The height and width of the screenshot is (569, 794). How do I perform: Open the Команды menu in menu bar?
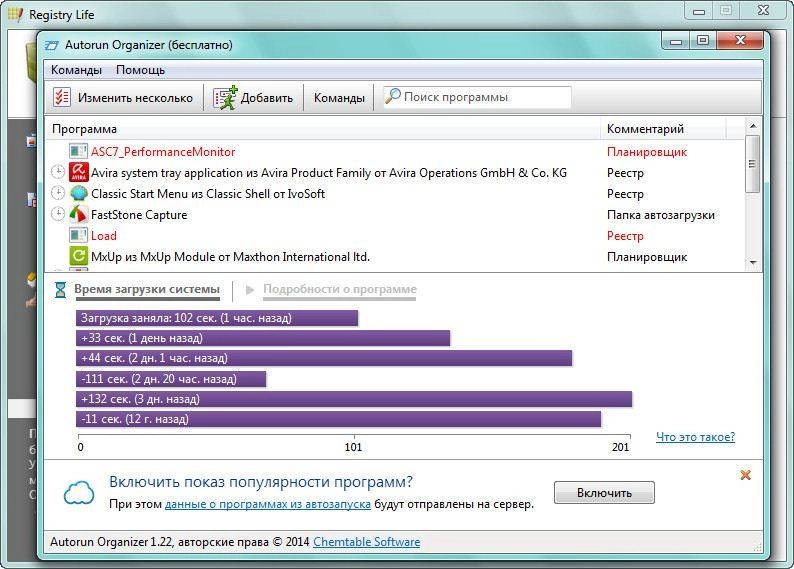click(x=76, y=70)
